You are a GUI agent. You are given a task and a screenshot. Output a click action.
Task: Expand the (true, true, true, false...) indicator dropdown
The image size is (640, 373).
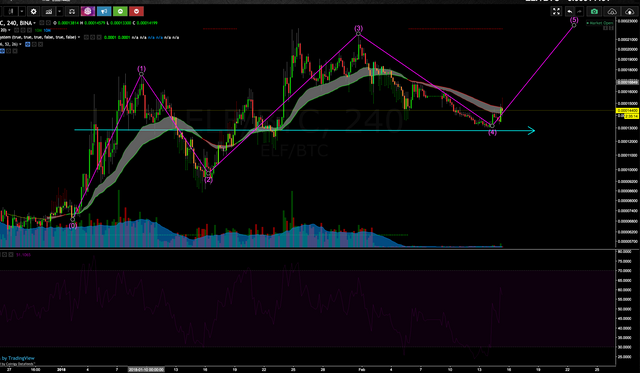tap(79, 37)
